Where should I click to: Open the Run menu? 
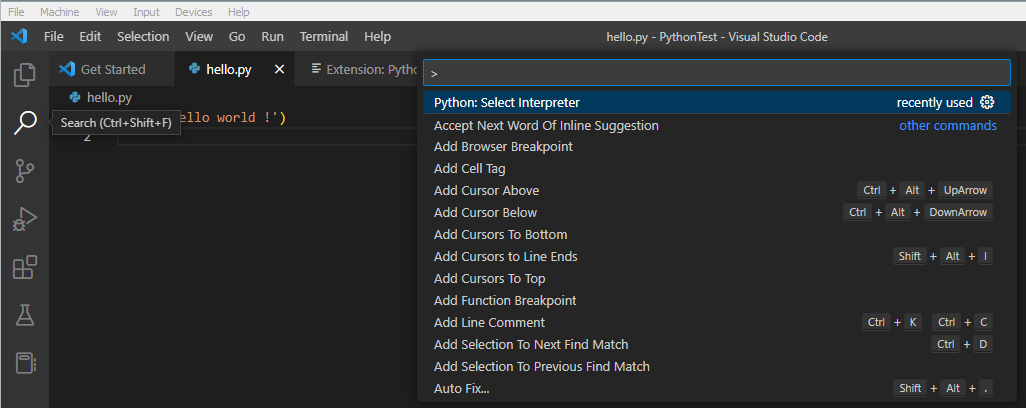point(272,37)
